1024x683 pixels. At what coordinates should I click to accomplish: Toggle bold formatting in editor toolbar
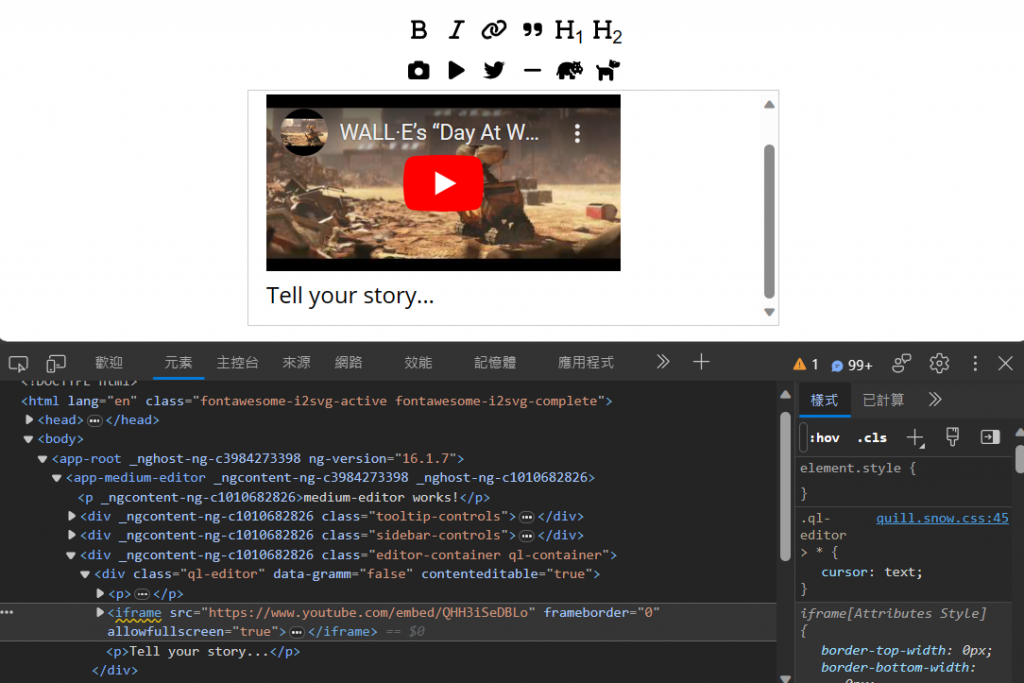[419, 30]
